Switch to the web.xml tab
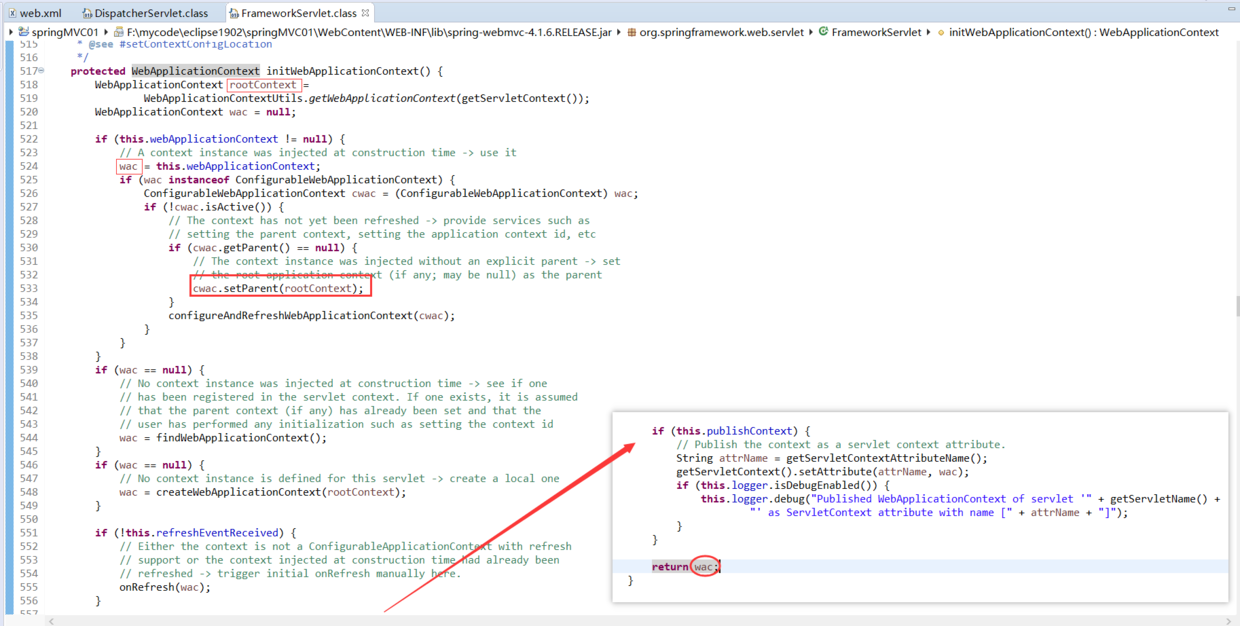1240x626 pixels. [x=40, y=12]
